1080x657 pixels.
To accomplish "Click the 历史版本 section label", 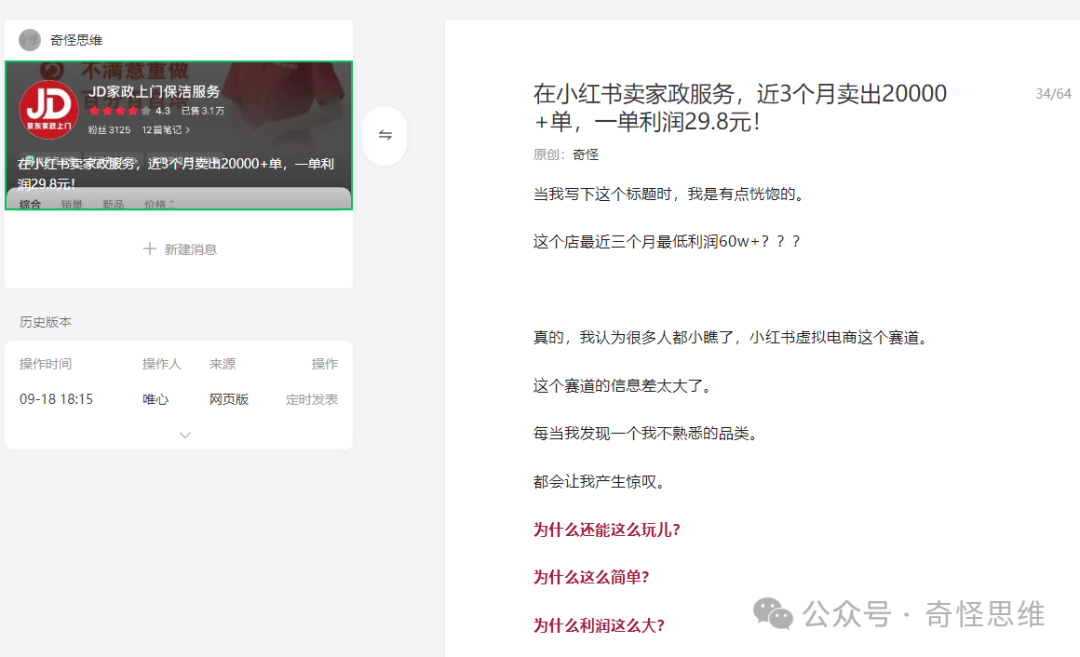I will click(45, 322).
